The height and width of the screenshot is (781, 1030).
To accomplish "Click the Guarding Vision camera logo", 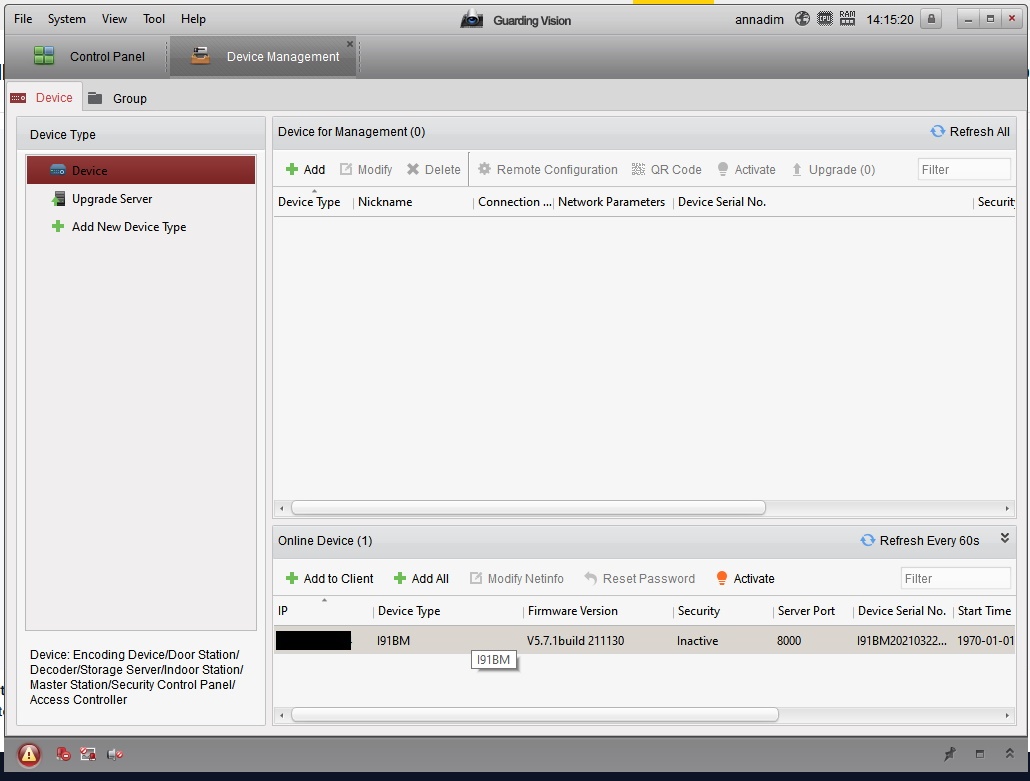I will (x=471, y=19).
